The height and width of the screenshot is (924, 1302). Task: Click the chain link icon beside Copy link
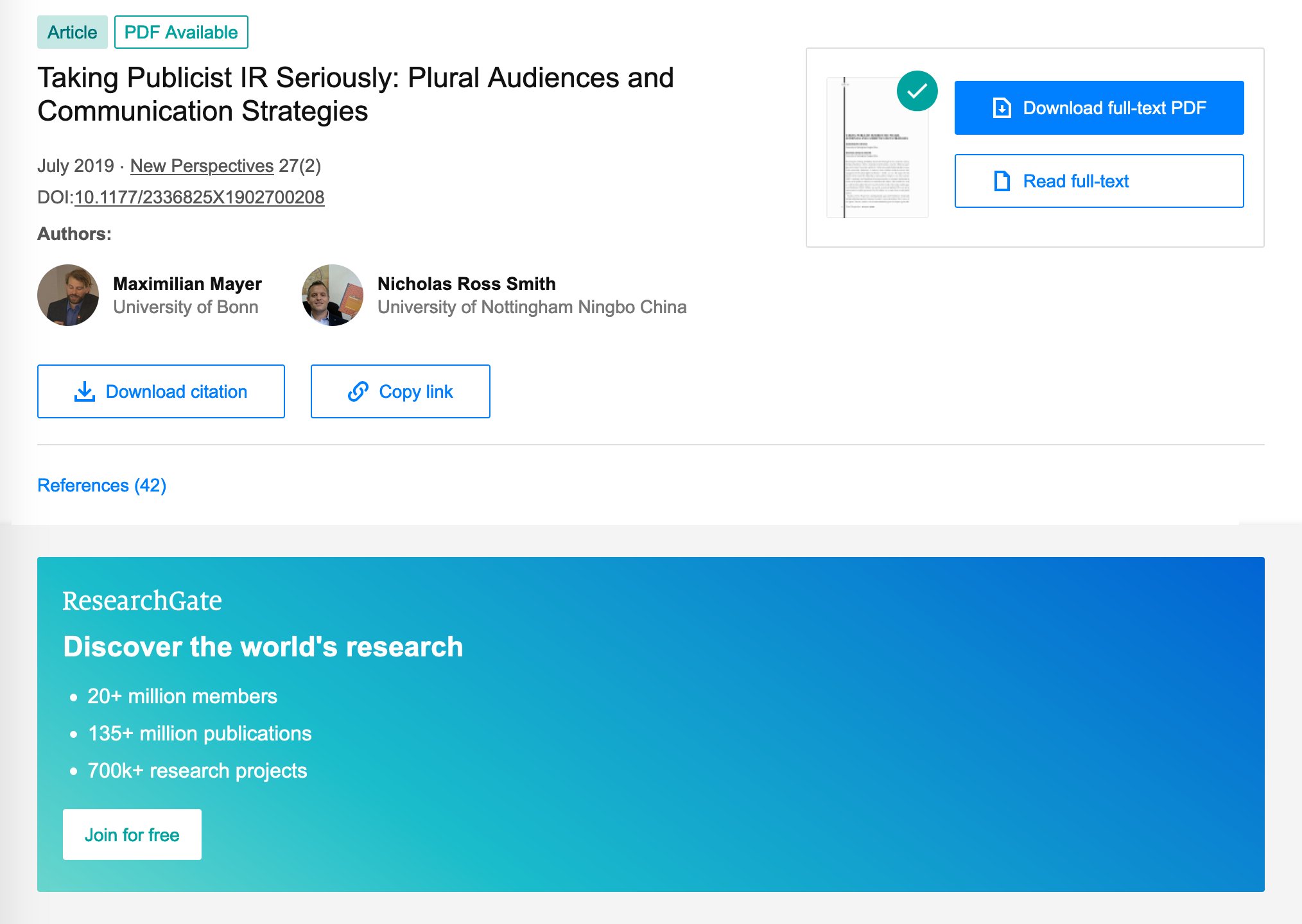click(358, 391)
